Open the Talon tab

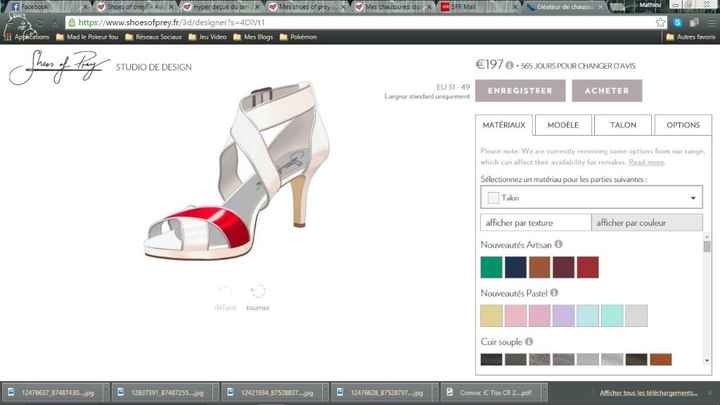623,125
